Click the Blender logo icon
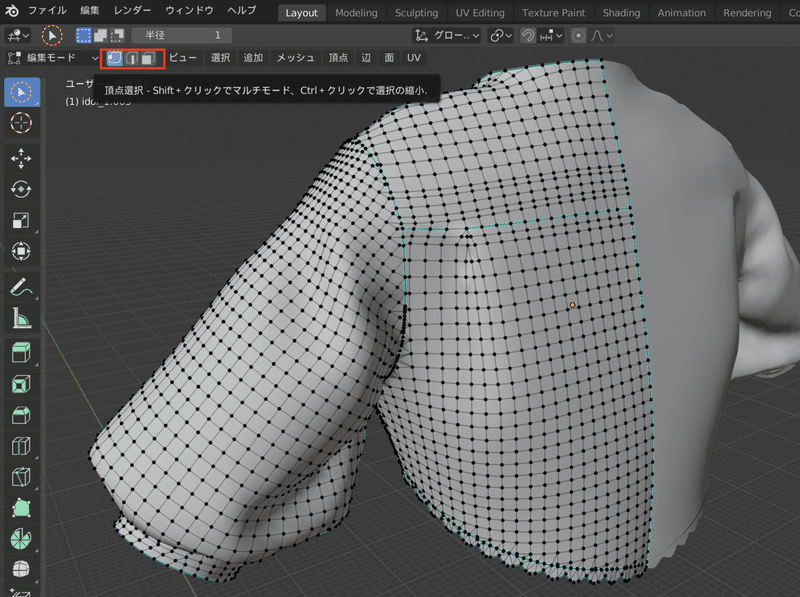Viewport: 800px width, 597px height. [x=12, y=10]
